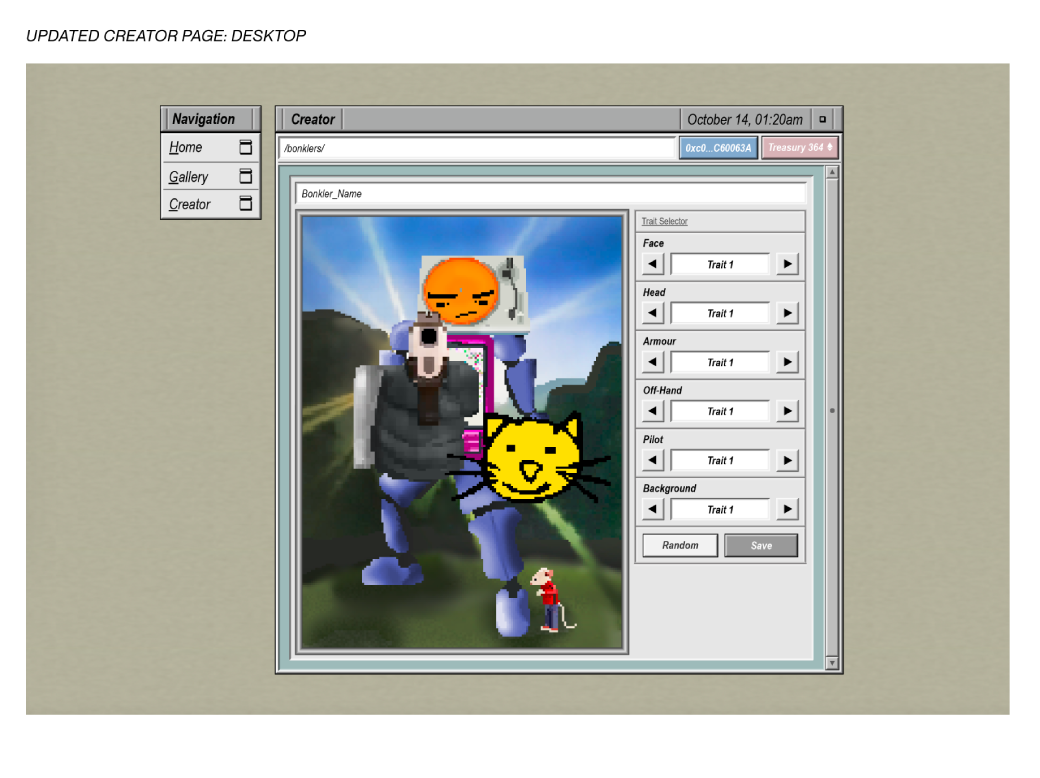Click the scrollbar up arrow in Creator window

(832, 172)
